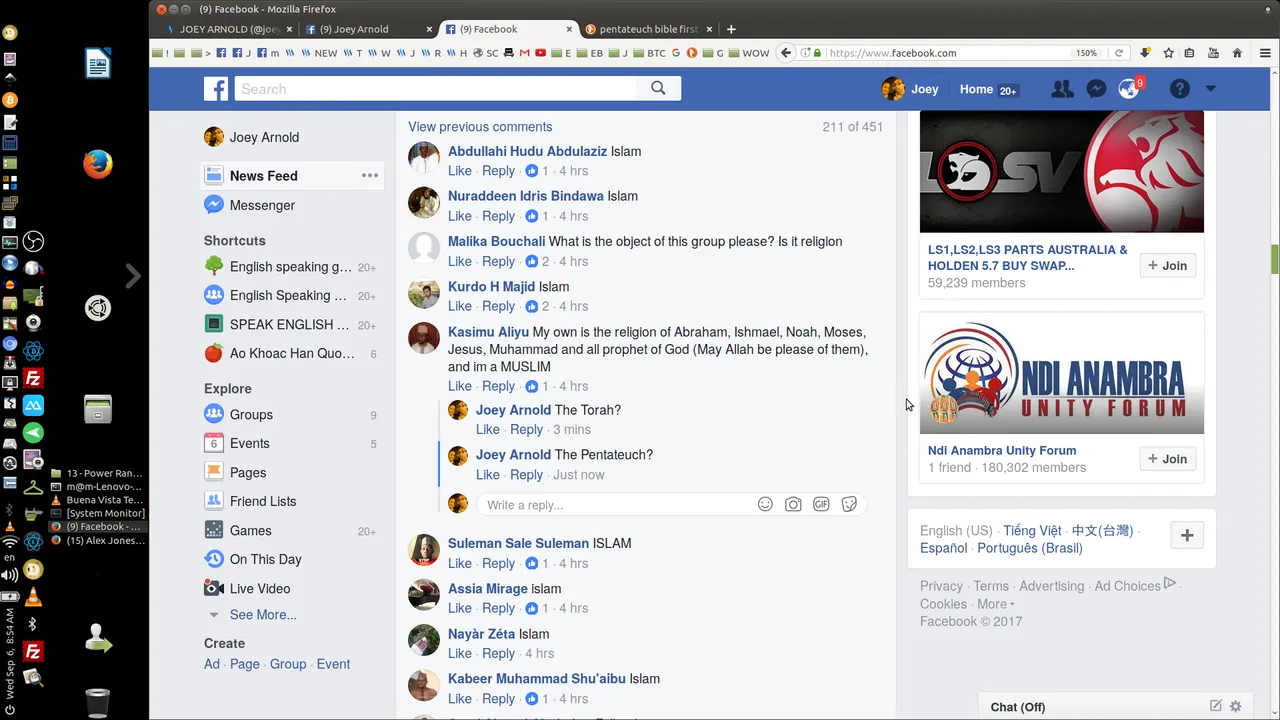Image resolution: width=1280 pixels, height=720 pixels.
Task: Open Events in Explore section
Action: pos(249,443)
